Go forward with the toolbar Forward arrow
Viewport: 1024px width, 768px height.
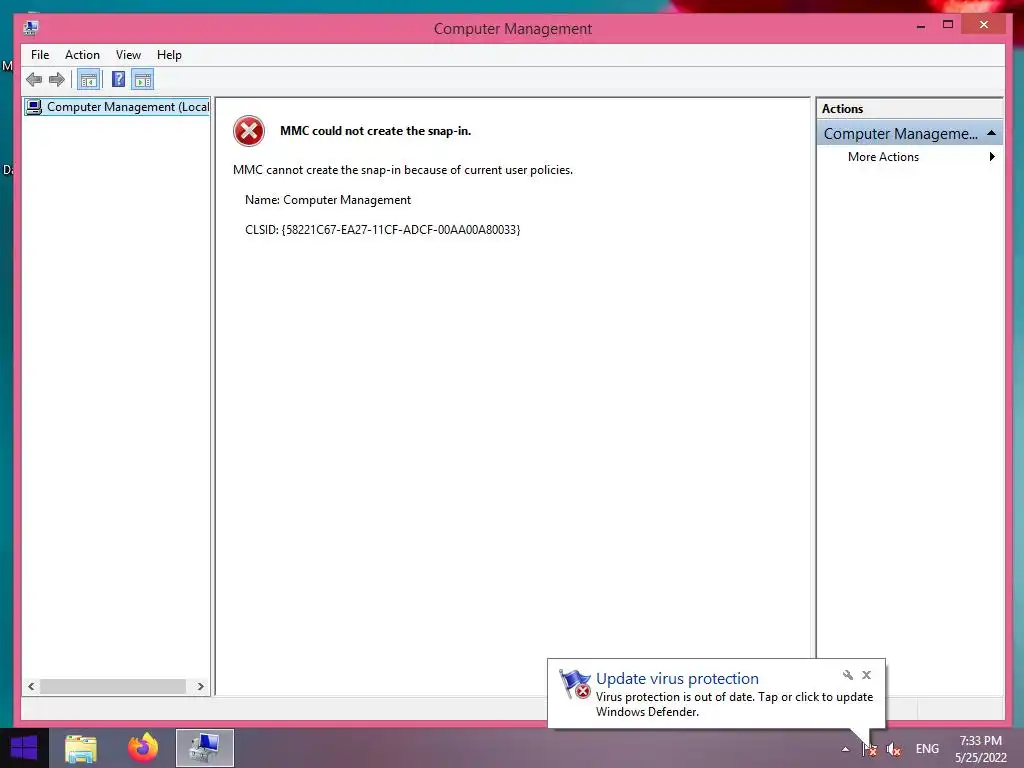pos(57,80)
